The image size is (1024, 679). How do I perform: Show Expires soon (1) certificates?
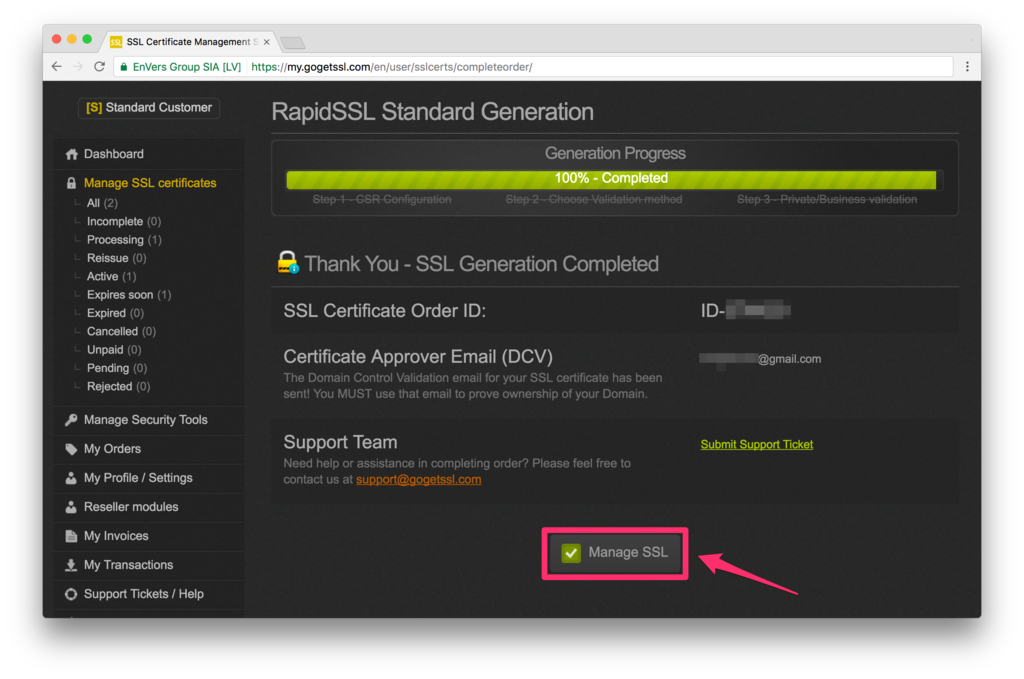point(129,294)
